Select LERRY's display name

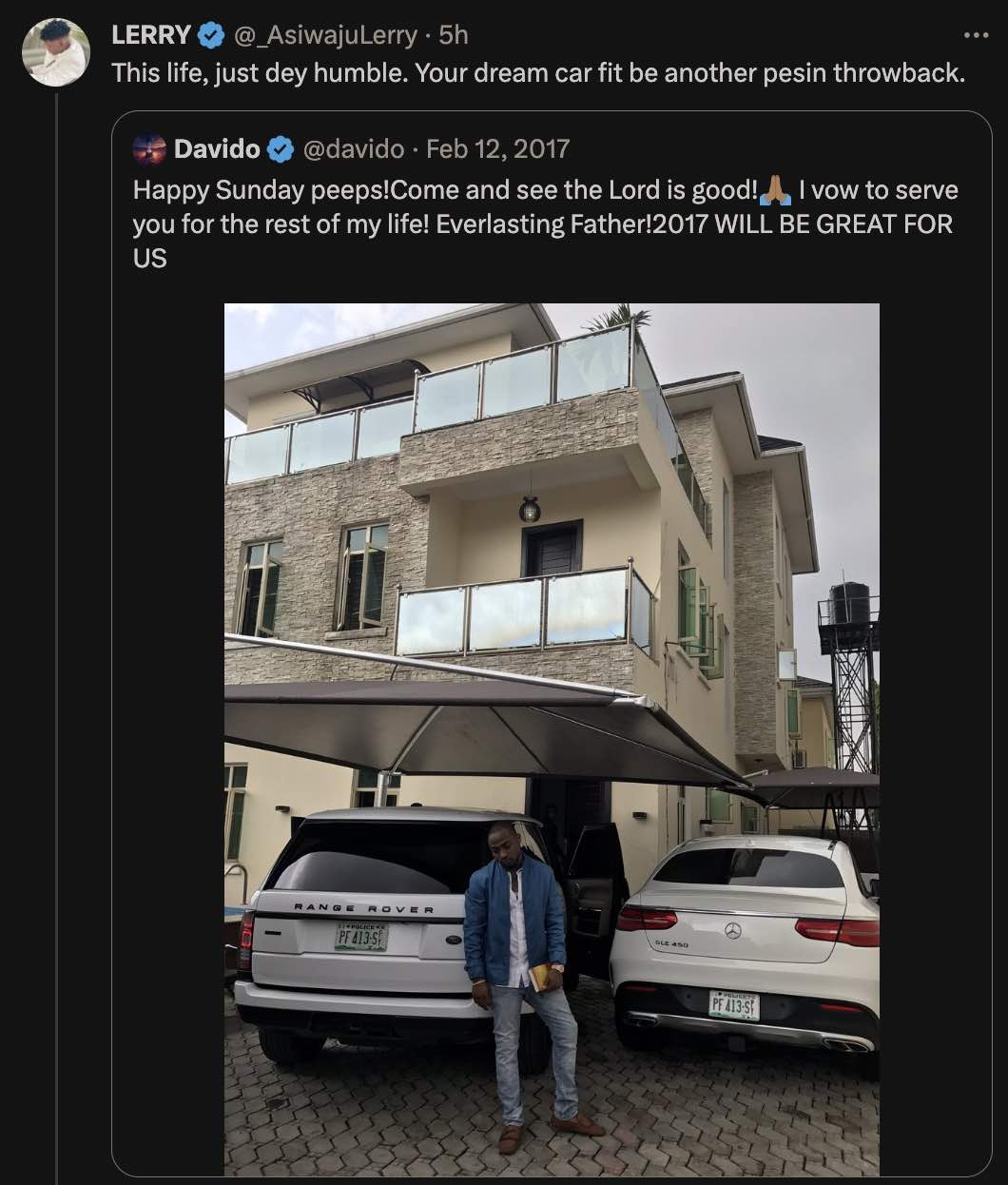tap(149, 34)
